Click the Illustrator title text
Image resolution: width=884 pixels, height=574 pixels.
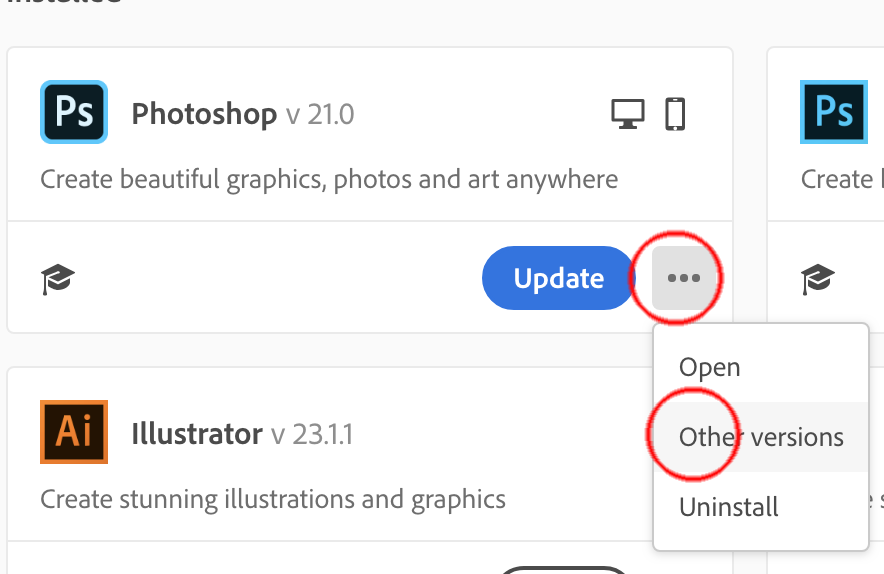[196, 434]
